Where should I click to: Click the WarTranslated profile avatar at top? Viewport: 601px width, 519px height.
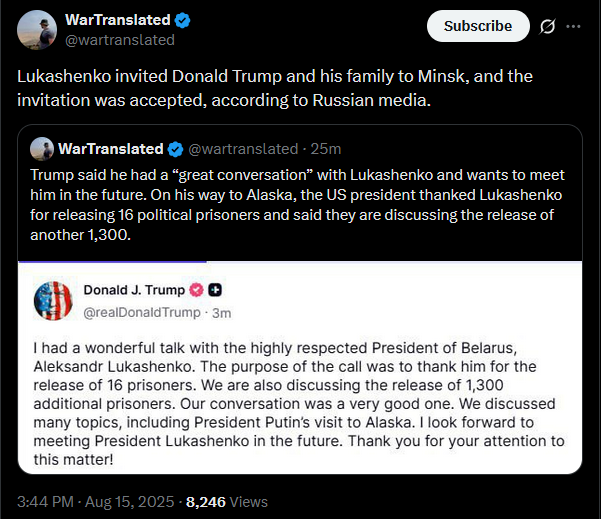(36, 29)
